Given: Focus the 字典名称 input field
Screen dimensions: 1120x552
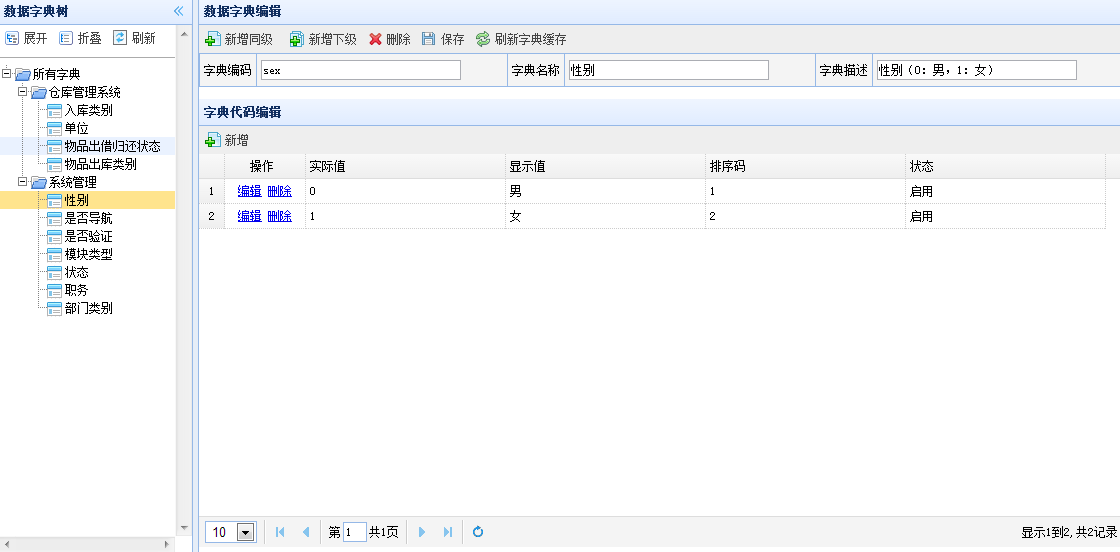Looking at the screenshot, I should click(669, 70).
